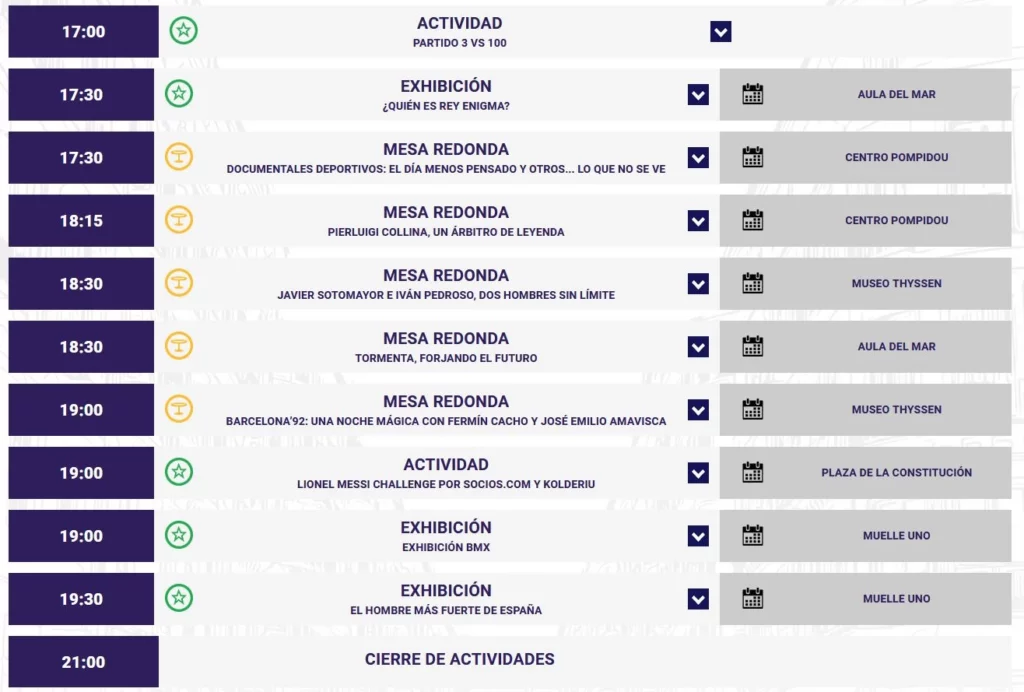Screen dimensions: 1024x692
Task: Click green star icon of Partido 3 vs 100
Action: tap(184, 31)
